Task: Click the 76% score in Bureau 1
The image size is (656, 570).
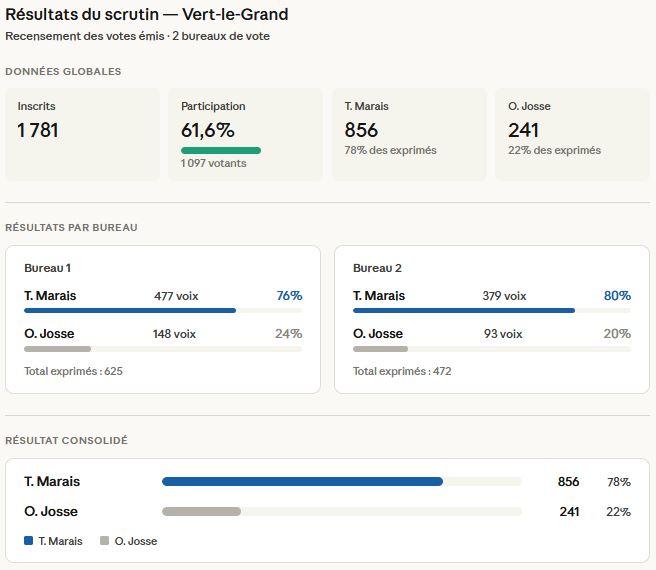Action: tap(289, 296)
